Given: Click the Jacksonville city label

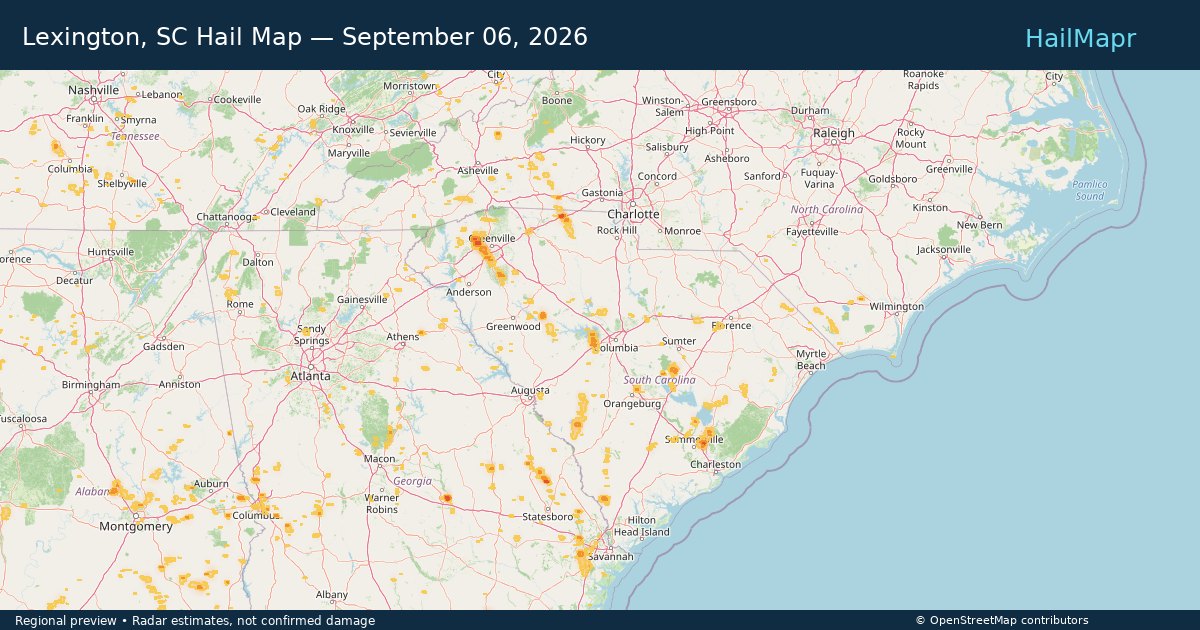Looking at the screenshot, I should coord(943,249).
